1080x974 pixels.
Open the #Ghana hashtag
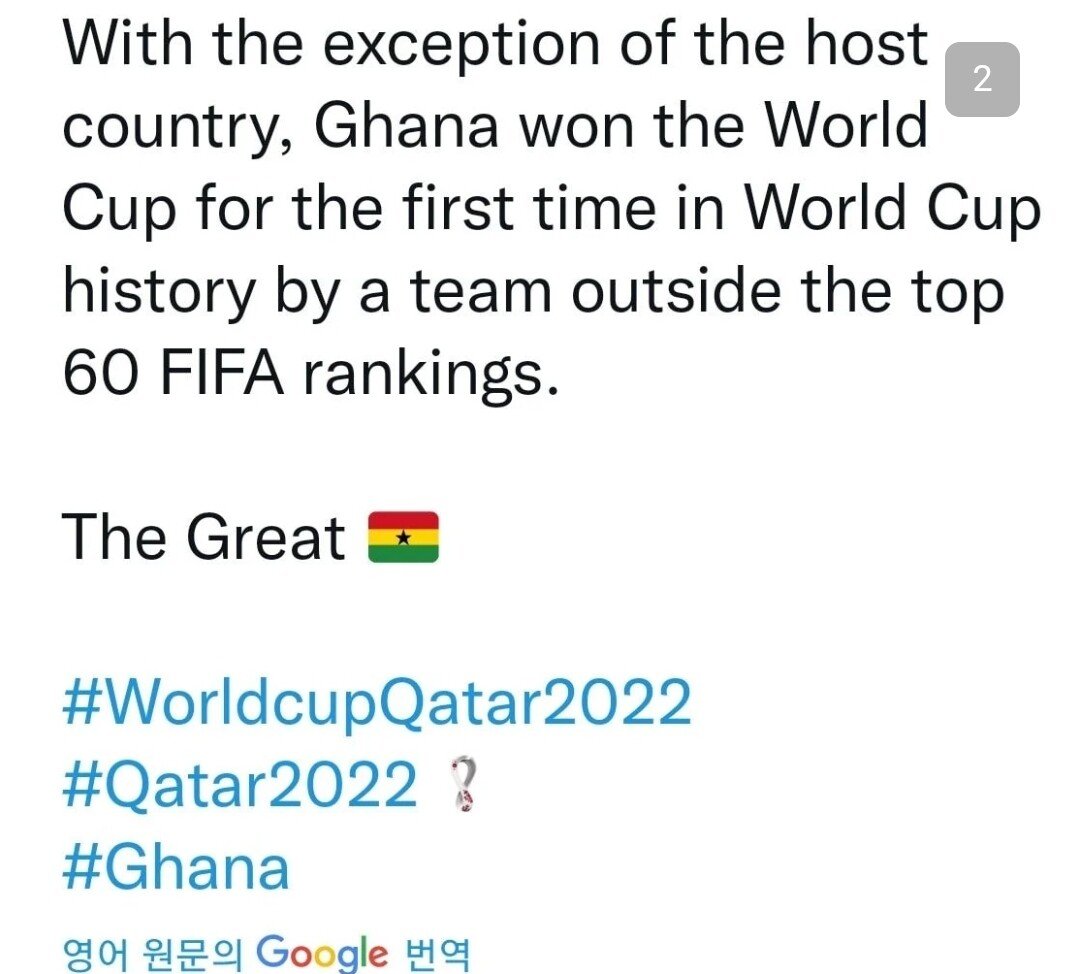click(176, 867)
